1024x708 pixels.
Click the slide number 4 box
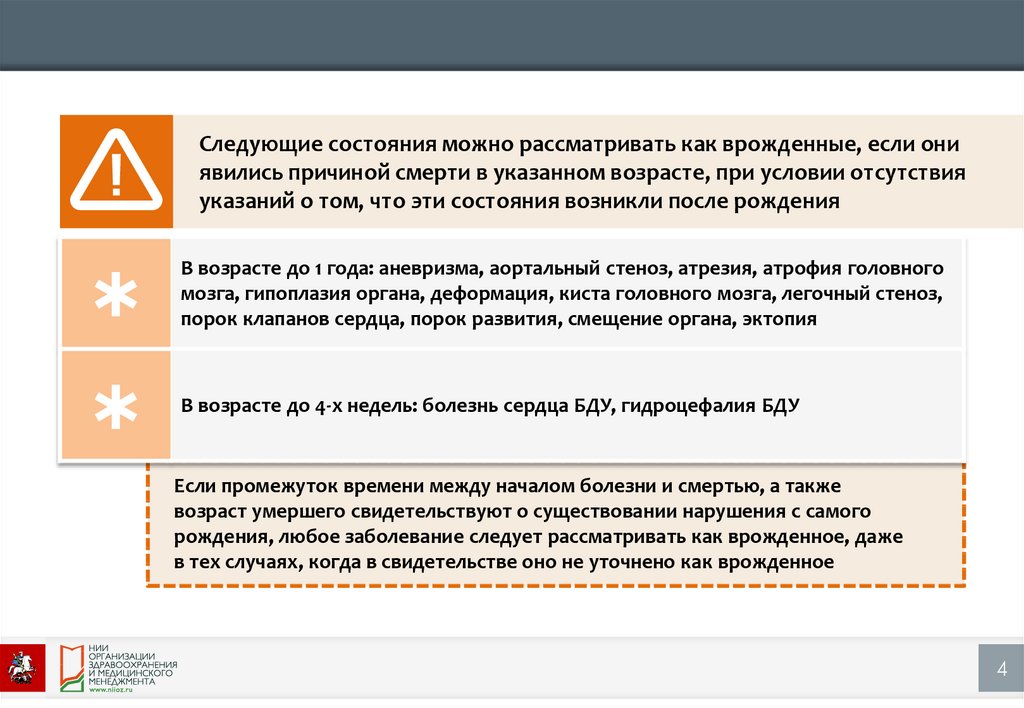1000,667
